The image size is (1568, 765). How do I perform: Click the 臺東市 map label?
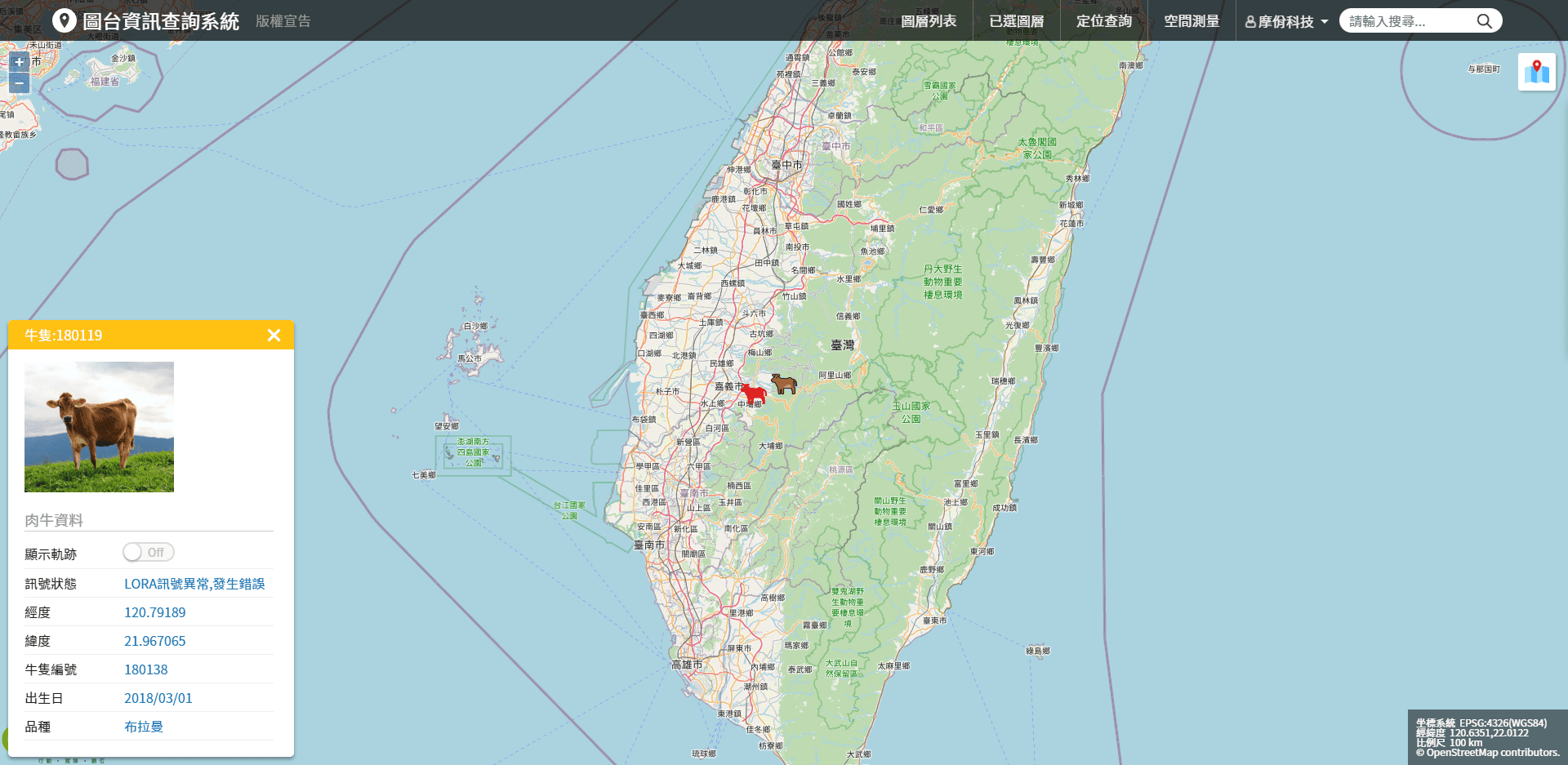point(934,620)
